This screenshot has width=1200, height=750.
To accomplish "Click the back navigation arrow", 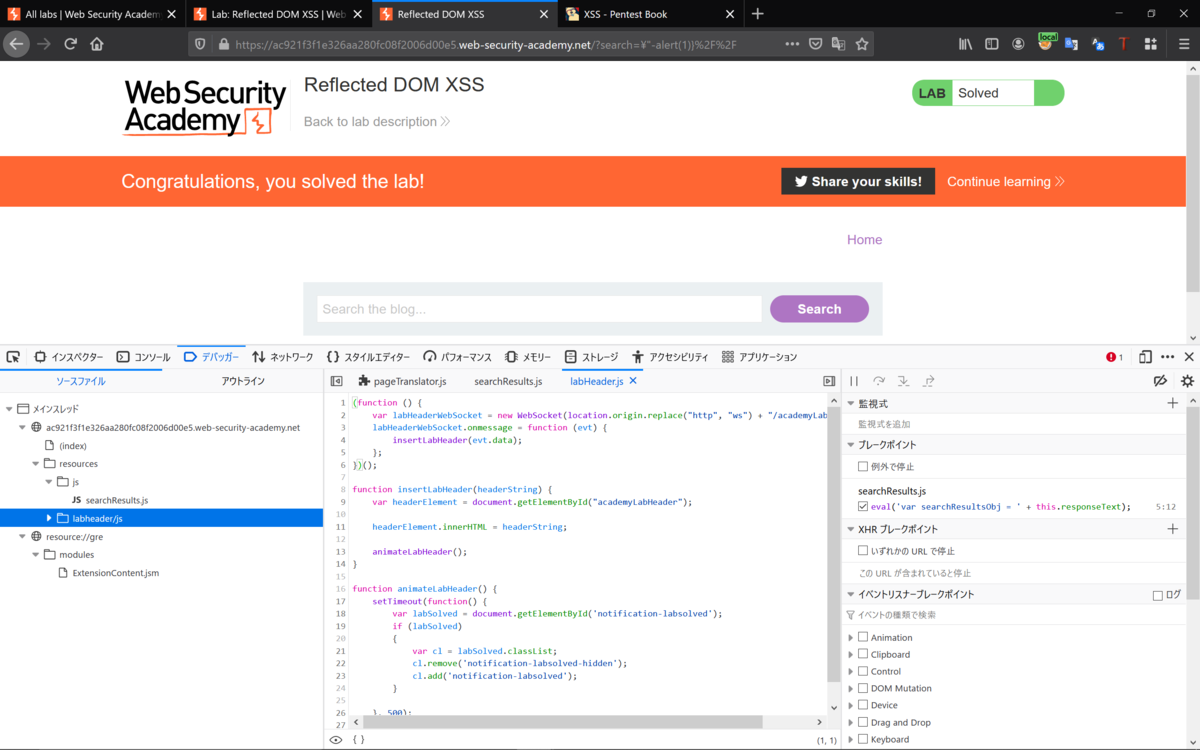I will tap(15, 44).
